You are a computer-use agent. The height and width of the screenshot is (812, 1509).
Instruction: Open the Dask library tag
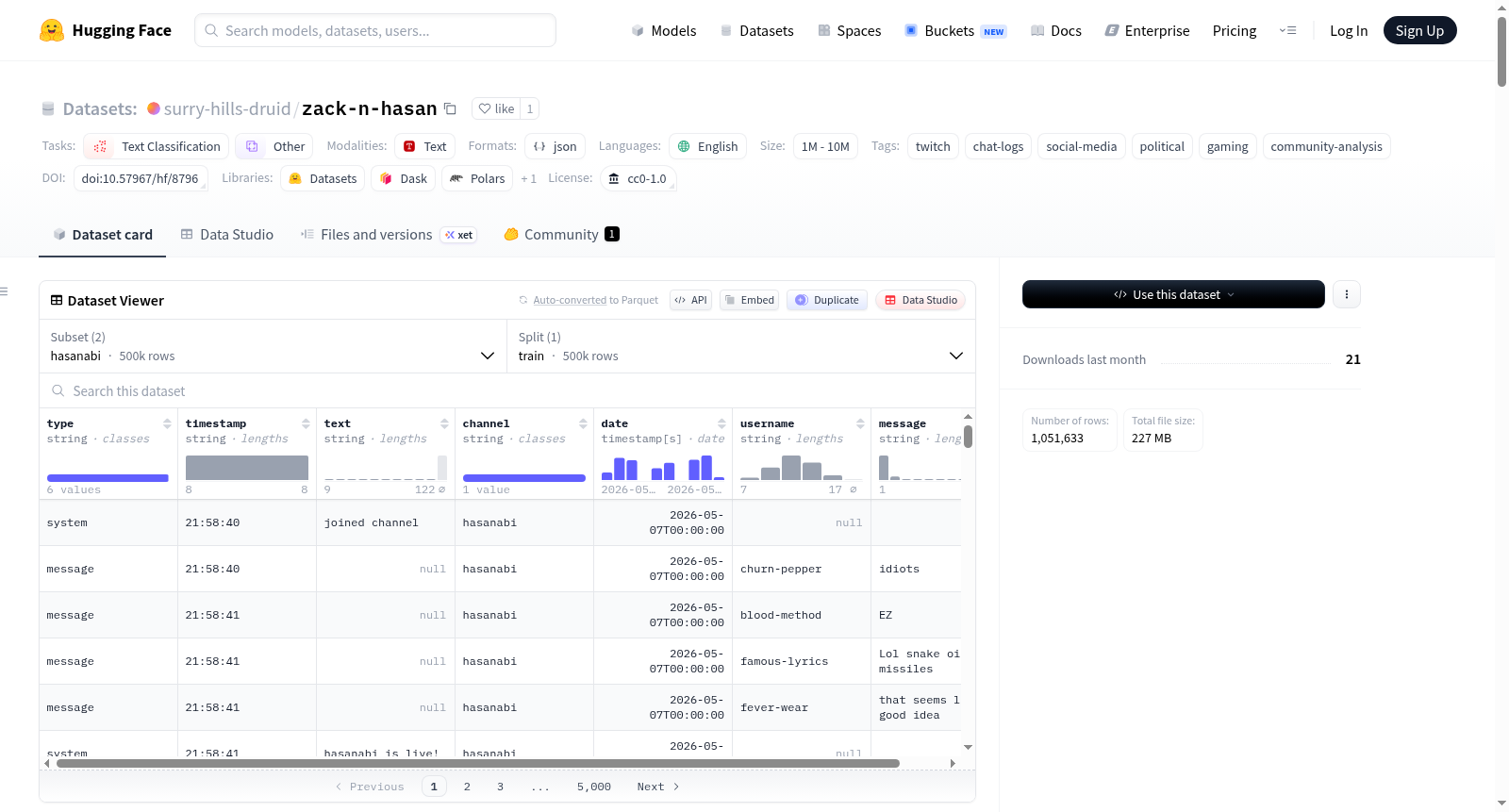tap(403, 178)
